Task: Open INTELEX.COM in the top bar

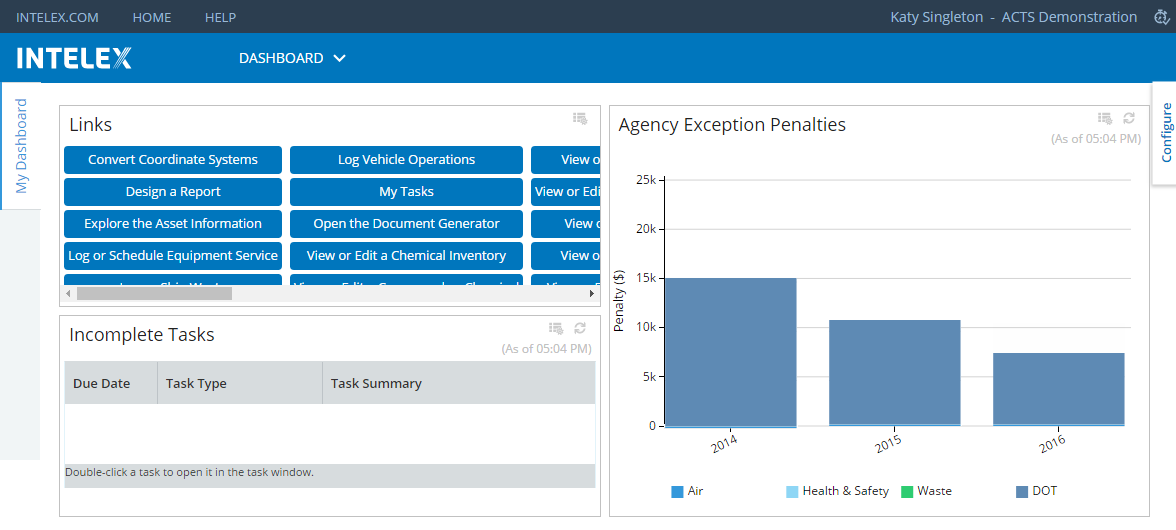Action: click(57, 17)
